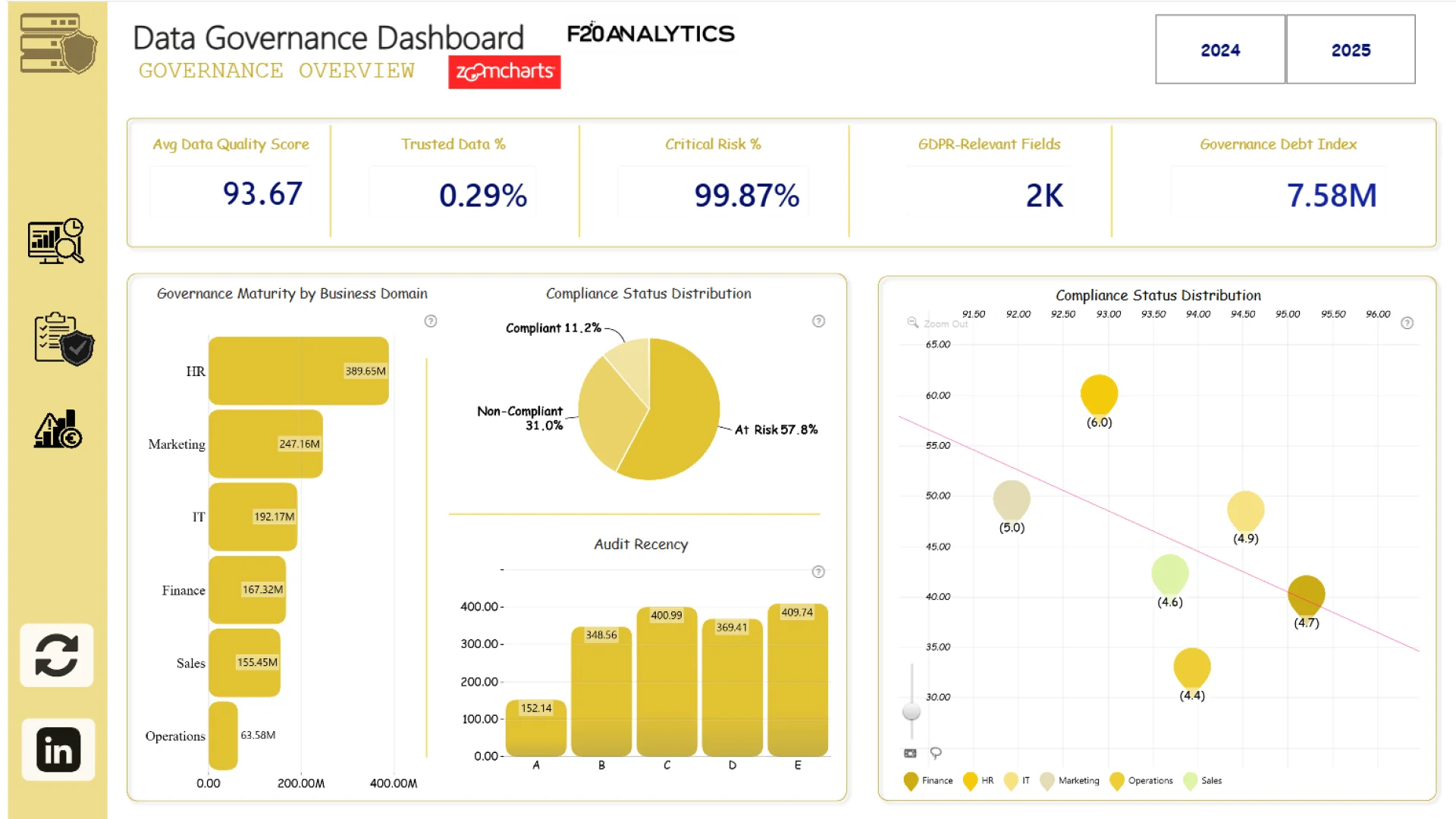Open the data analysis report page icon
1456x819 pixels.
[x=56, y=241]
